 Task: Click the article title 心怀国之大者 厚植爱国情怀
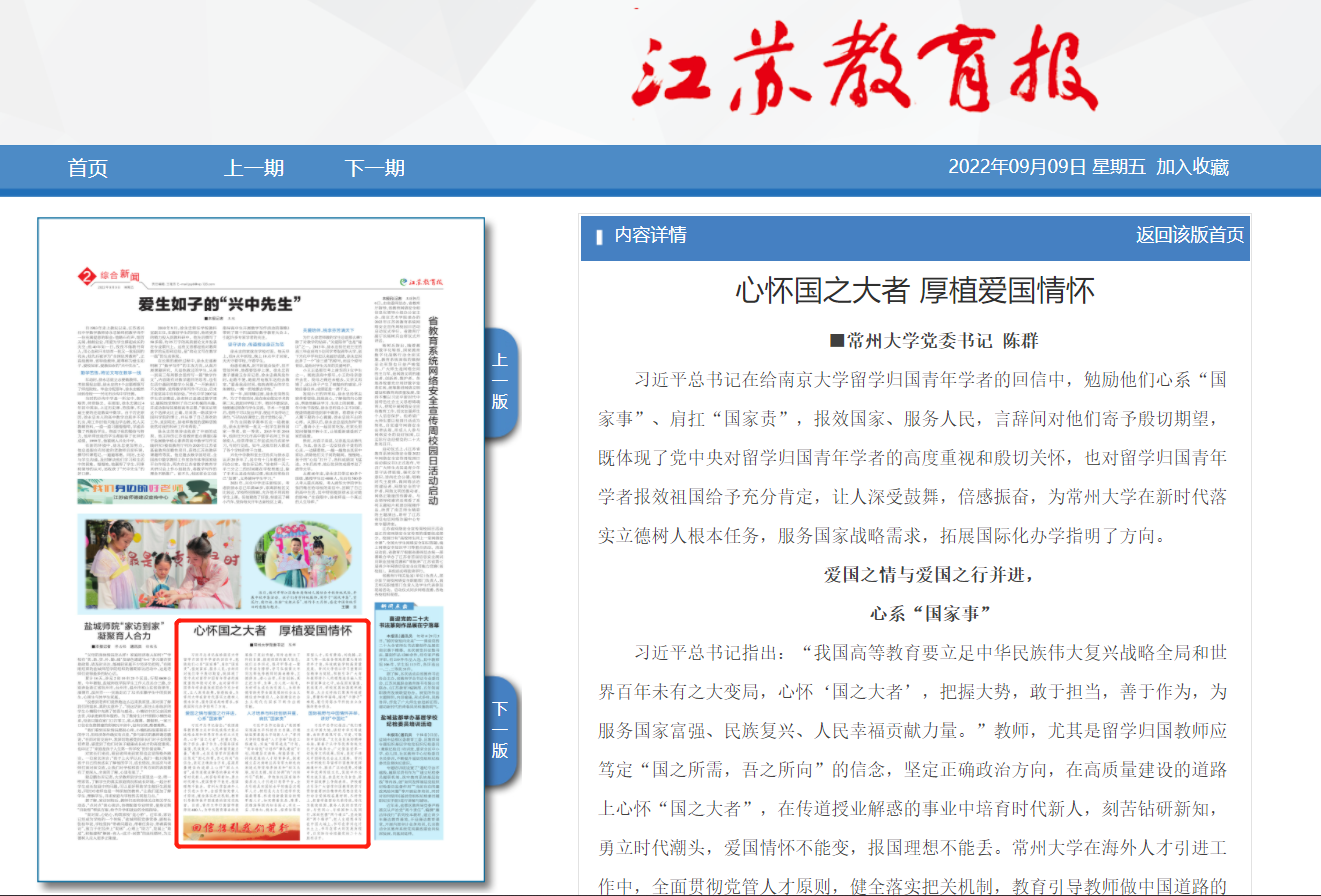click(x=914, y=291)
